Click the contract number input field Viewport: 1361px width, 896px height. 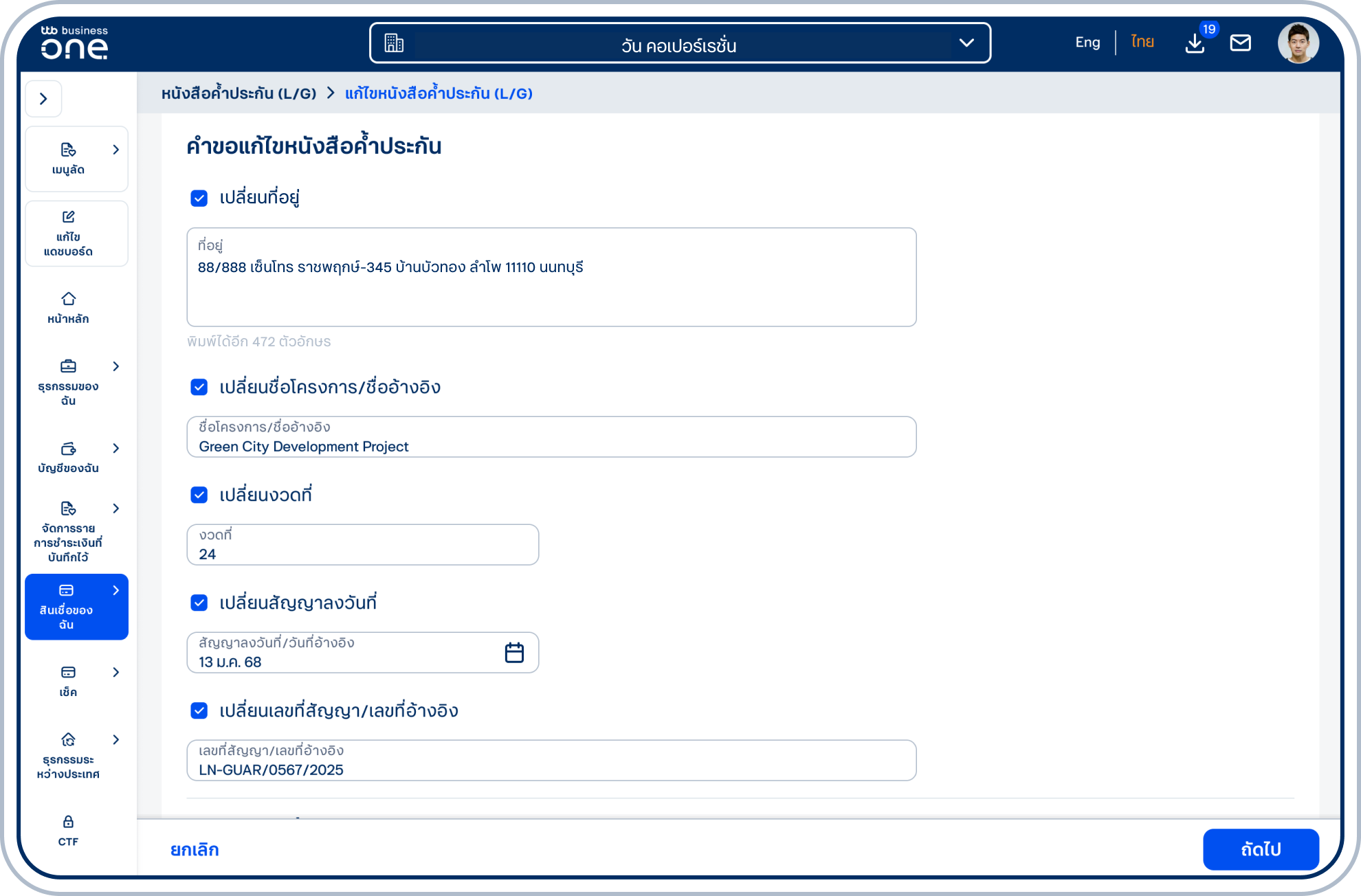pyautogui.click(x=551, y=761)
